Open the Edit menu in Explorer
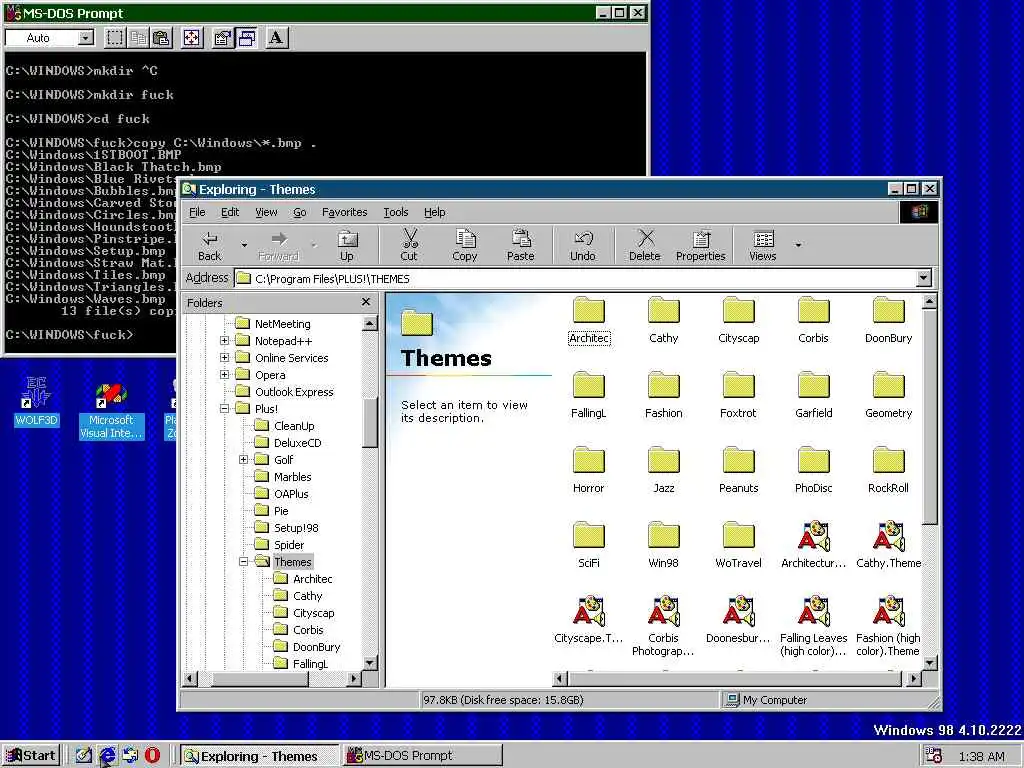The width and height of the screenshot is (1024, 768). coord(230,212)
